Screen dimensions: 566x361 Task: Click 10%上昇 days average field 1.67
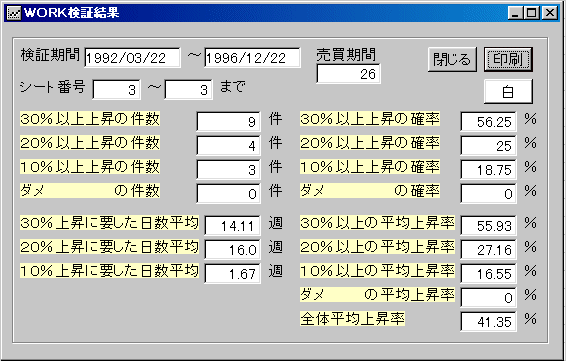[x=232, y=274]
